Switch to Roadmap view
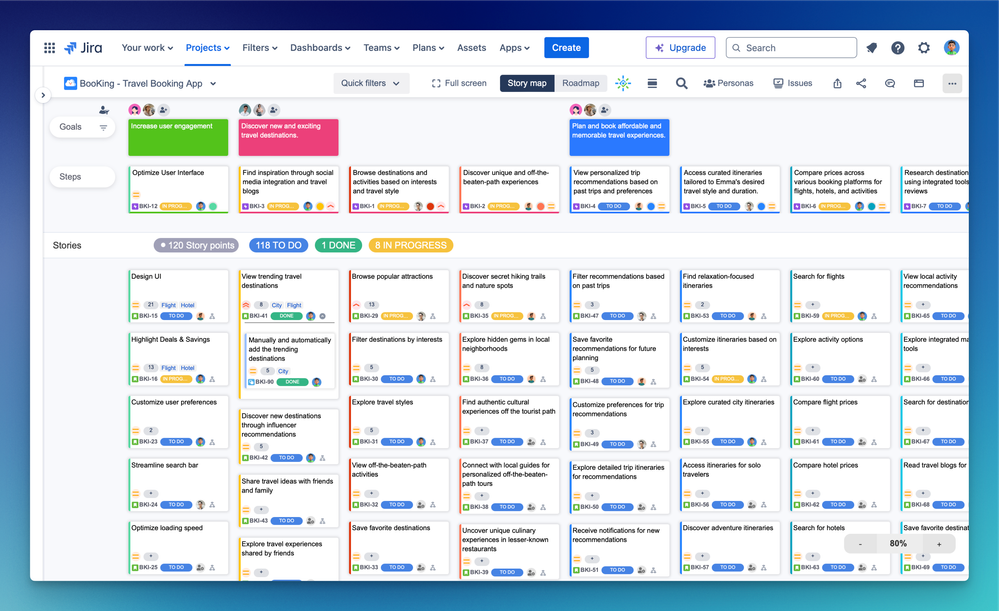Viewport: 999px width, 611px height. pyautogui.click(x=580, y=83)
